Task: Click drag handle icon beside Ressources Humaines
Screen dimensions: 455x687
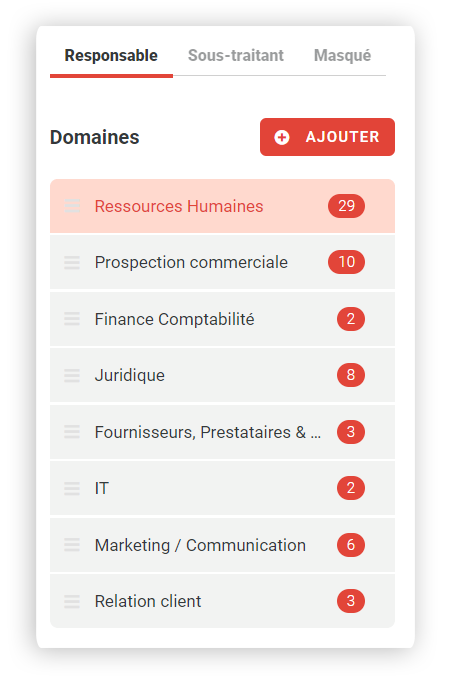Action: (72, 206)
